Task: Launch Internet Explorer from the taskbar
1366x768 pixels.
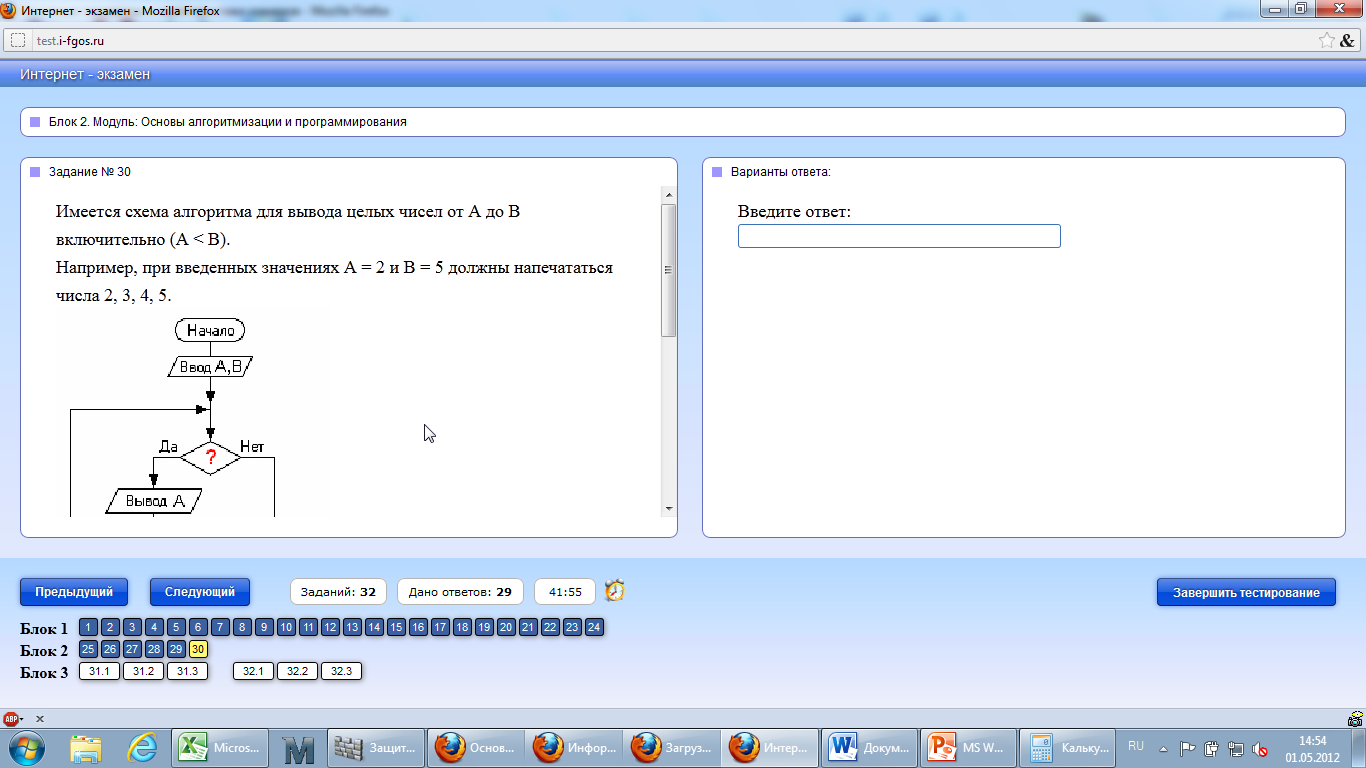Action: pos(144,748)
